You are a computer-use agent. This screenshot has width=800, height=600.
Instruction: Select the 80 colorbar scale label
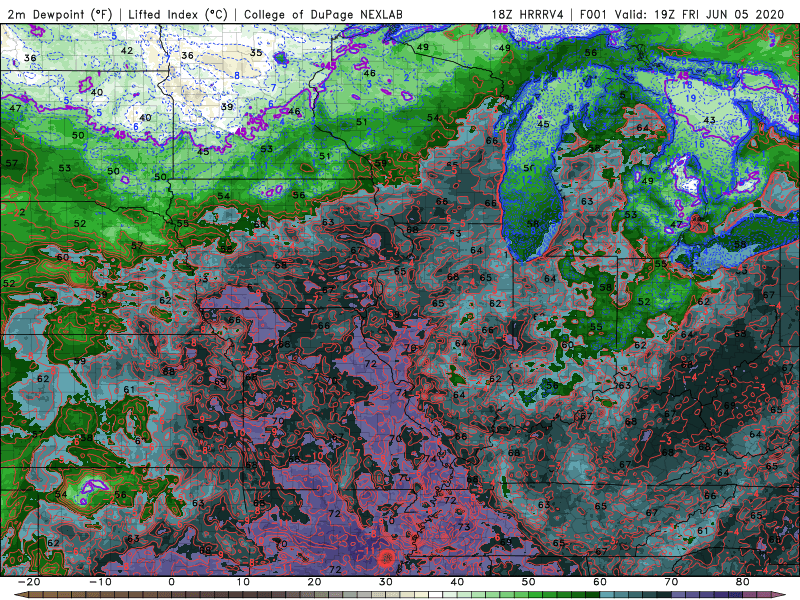click(743, 582)
